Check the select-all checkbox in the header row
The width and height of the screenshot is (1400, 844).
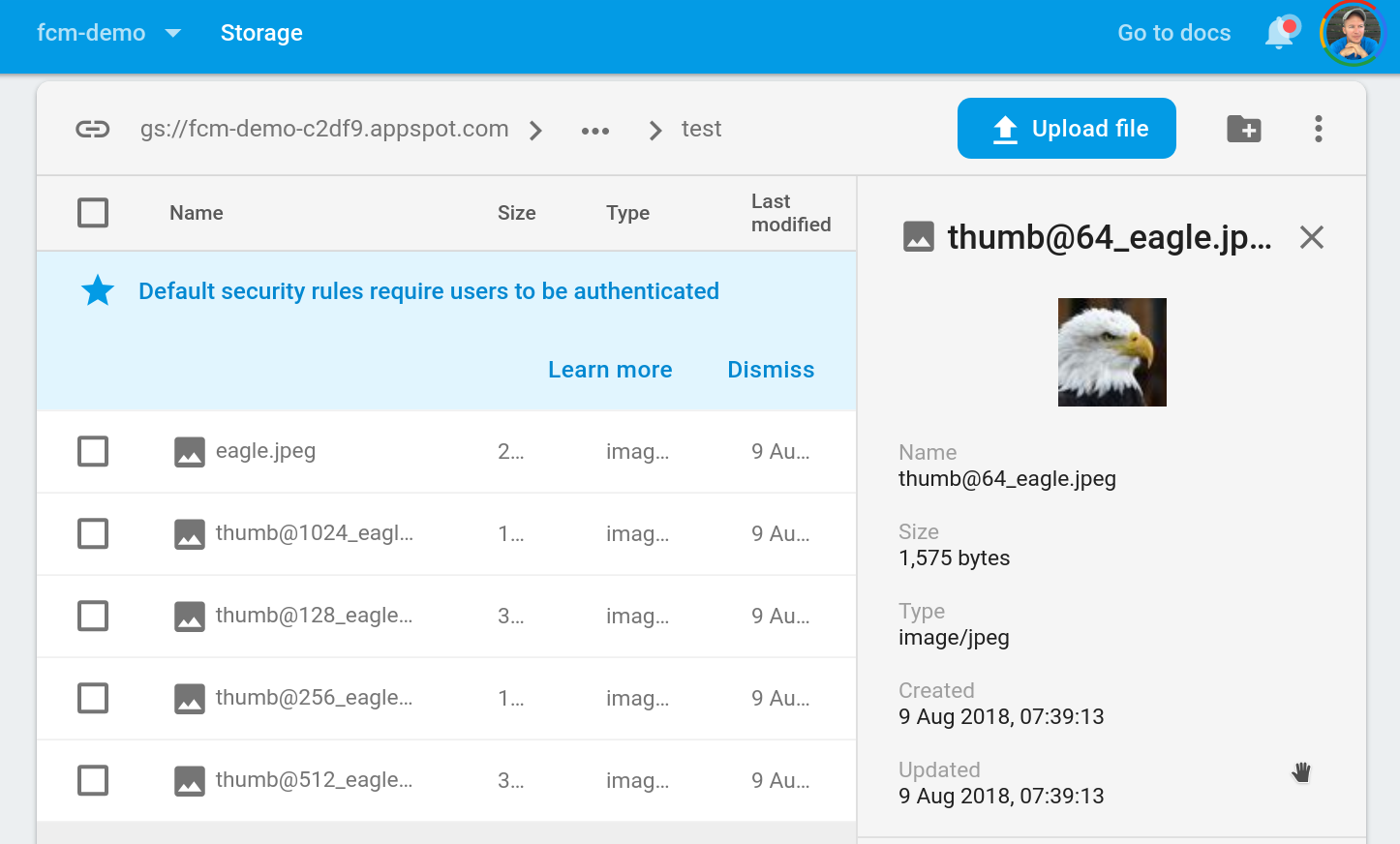(x=92, y=212)
